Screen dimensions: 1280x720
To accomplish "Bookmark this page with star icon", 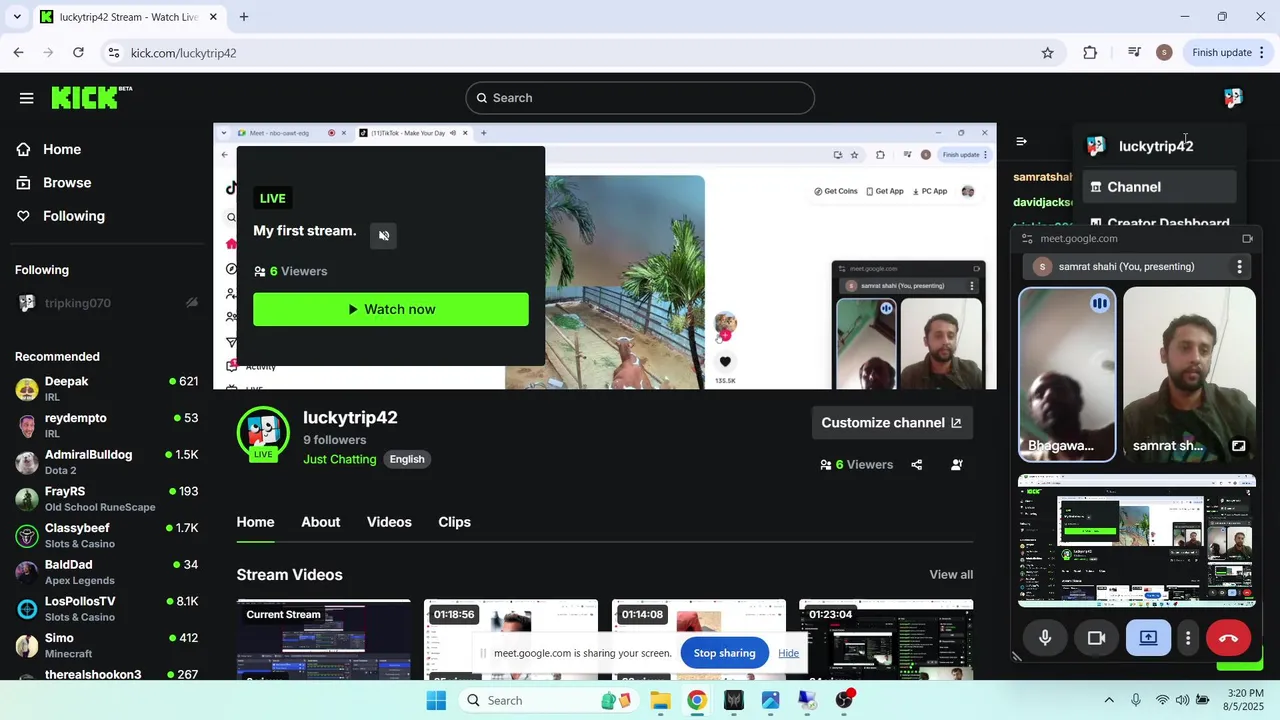I will [1047, 53].
